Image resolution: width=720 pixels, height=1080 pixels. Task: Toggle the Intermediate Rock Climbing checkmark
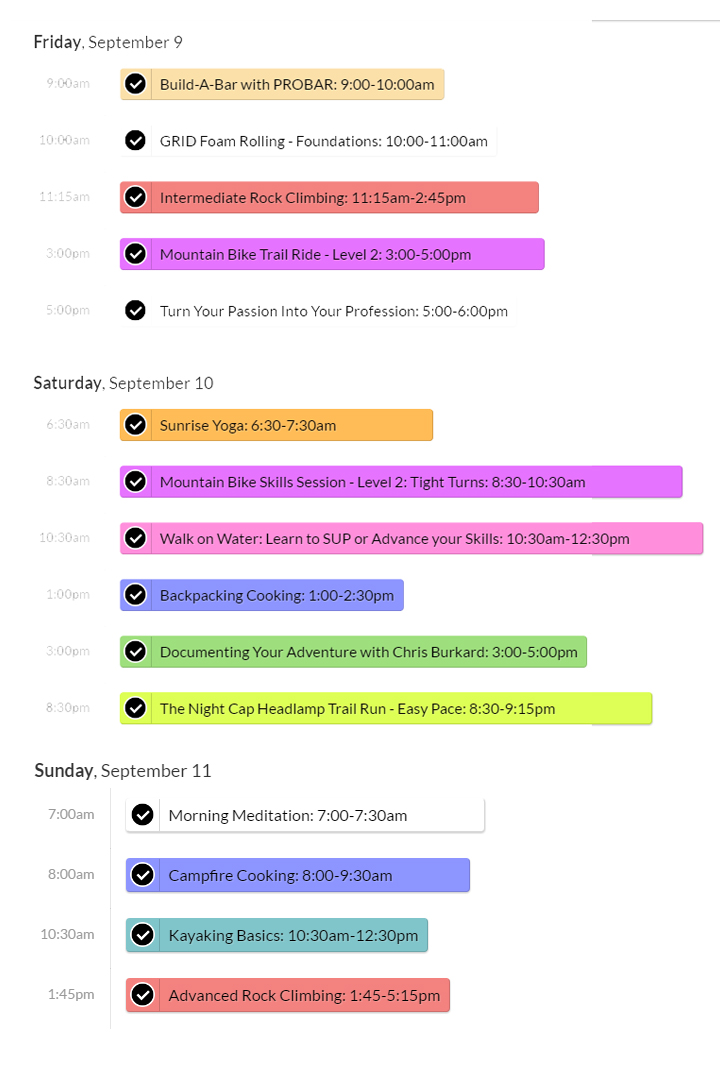coord(136,198)
